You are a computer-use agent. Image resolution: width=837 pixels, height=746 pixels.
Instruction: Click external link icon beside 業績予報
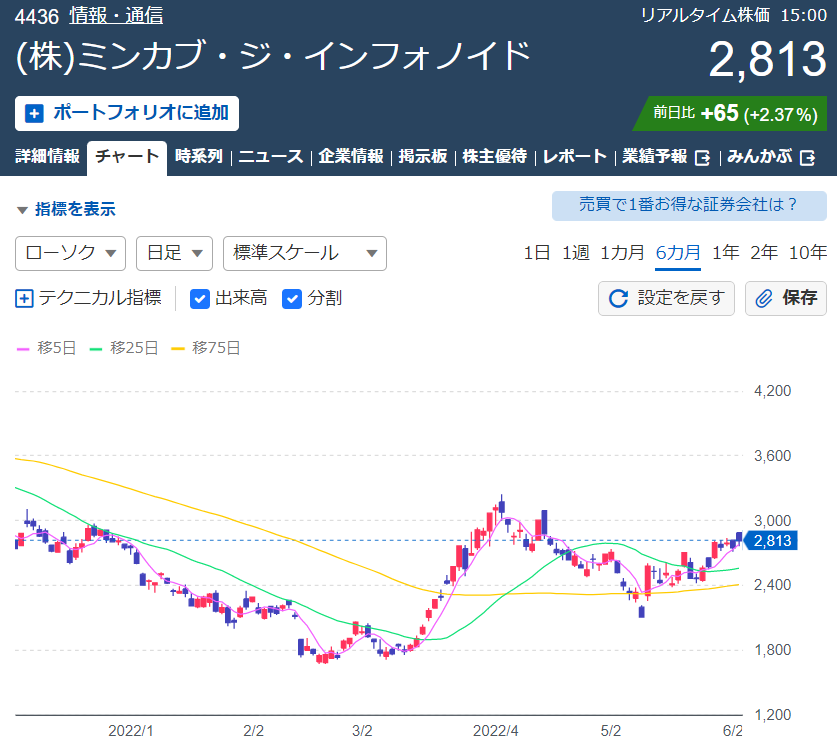[702, 157]
